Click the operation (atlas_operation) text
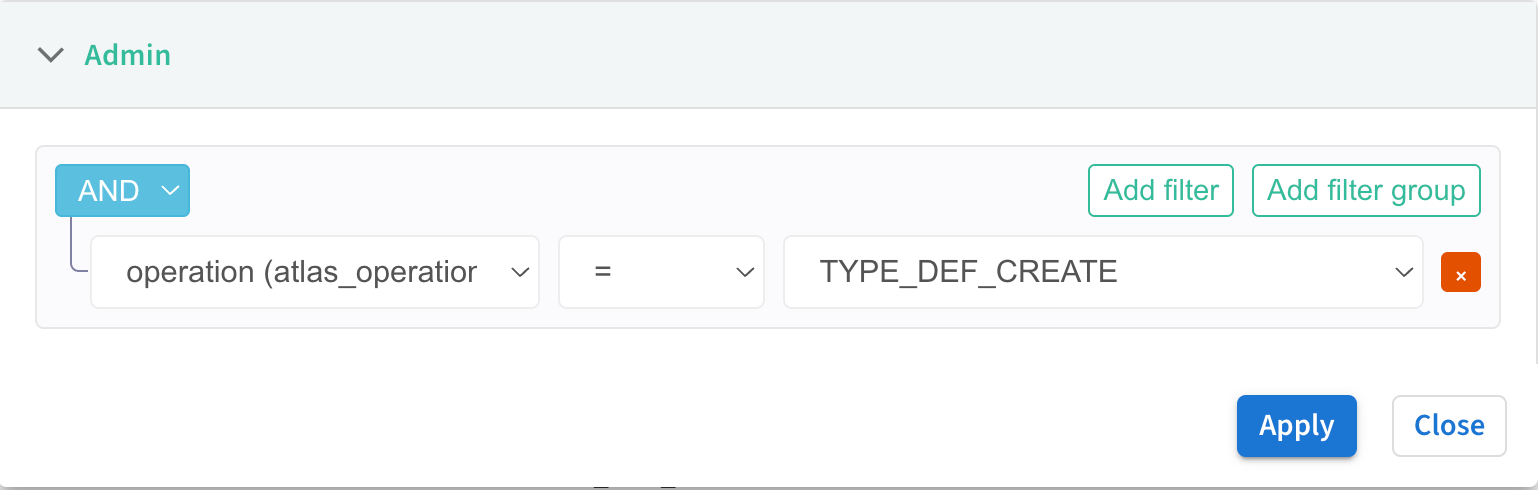Viewport: 1538px width, 490px height. point(301,272)
